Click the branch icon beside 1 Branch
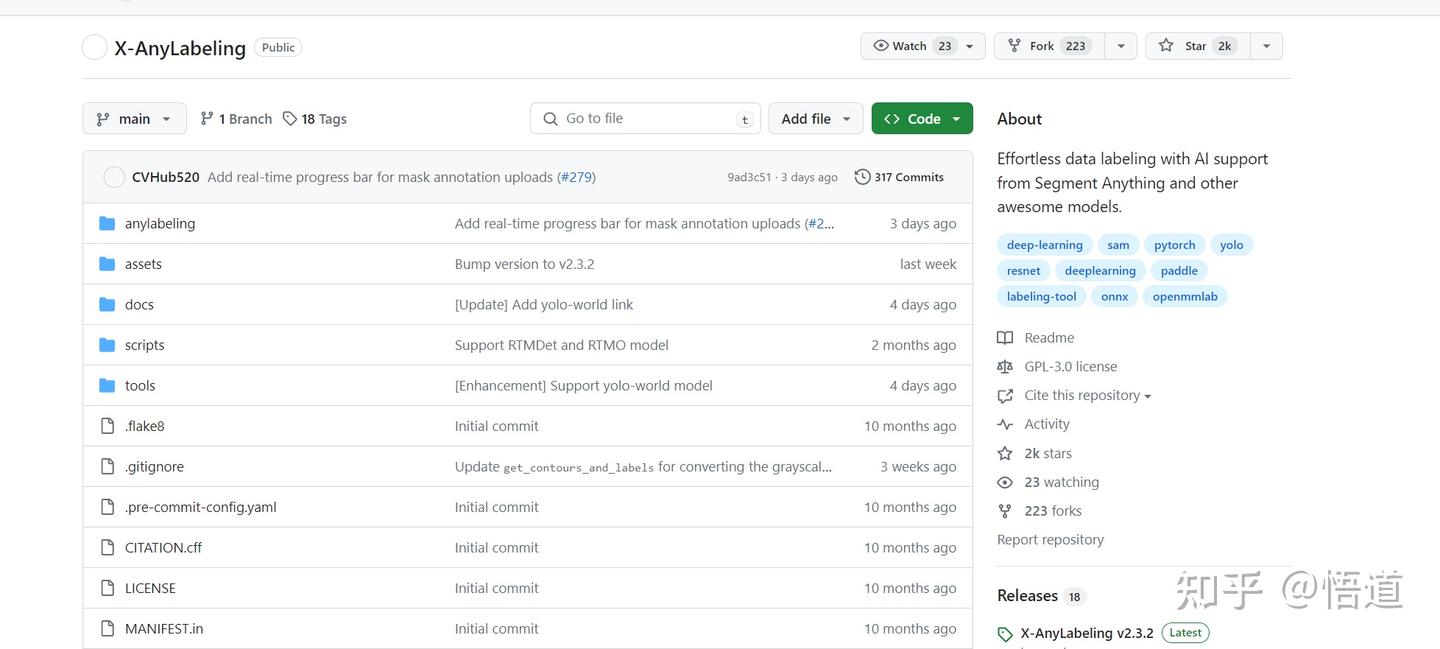Image resolution: width=1440 pixels, height=649 pixels. pos(207,119)
